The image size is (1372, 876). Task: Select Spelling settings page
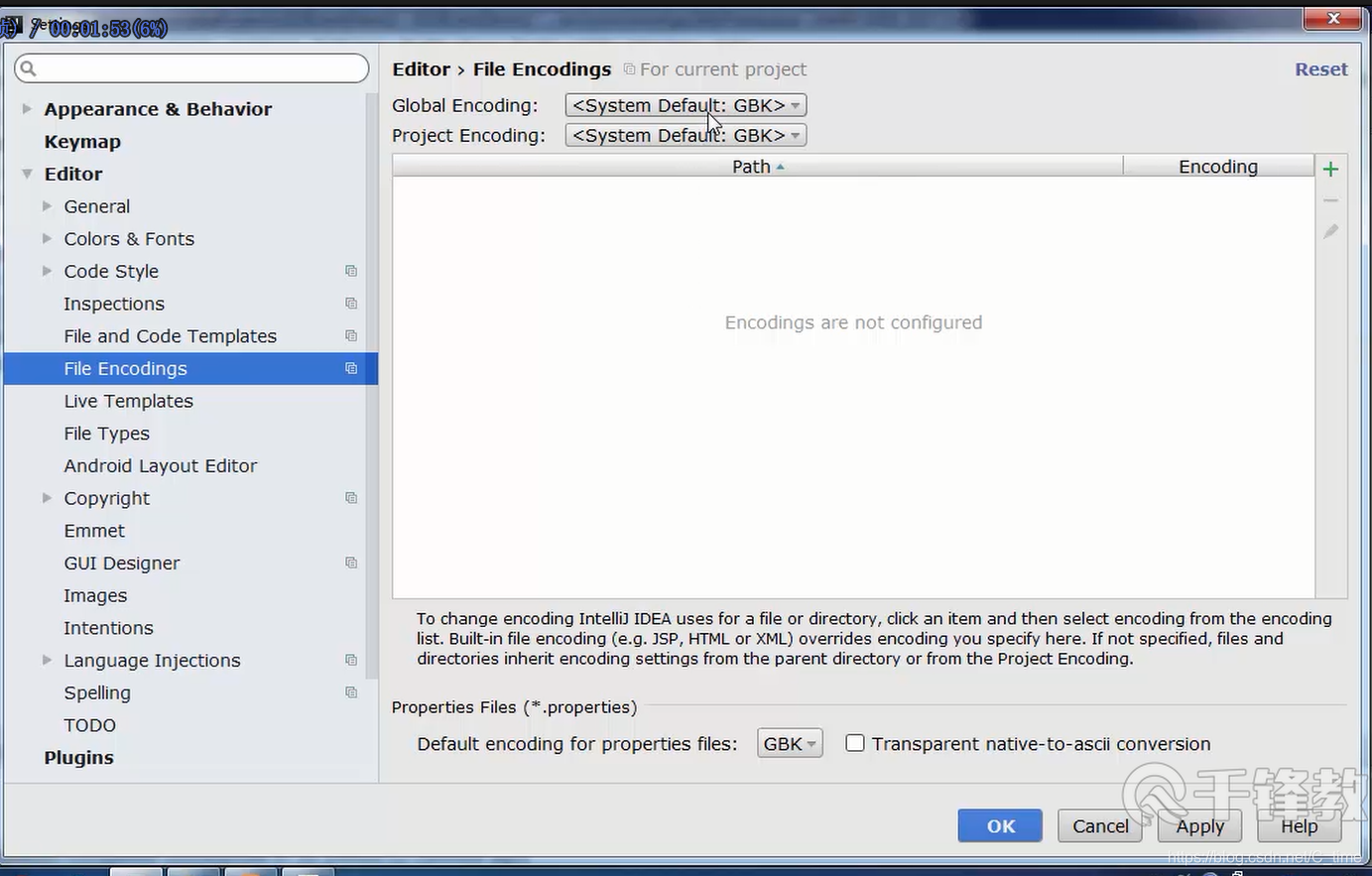click(x=97, y=692)
